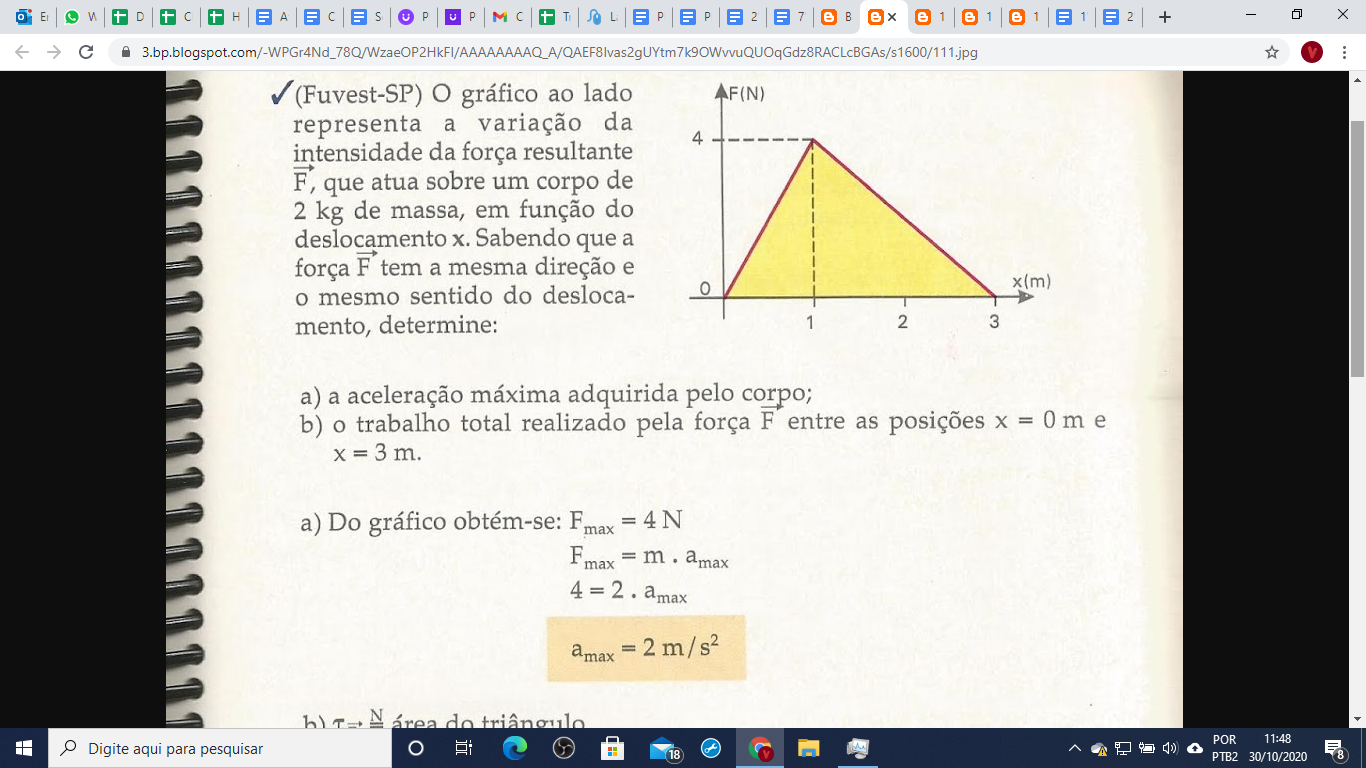This screenshot has width=1366, height=768.
Task: Switch to the tab labeled L
Action: click(x=603, y=17)
